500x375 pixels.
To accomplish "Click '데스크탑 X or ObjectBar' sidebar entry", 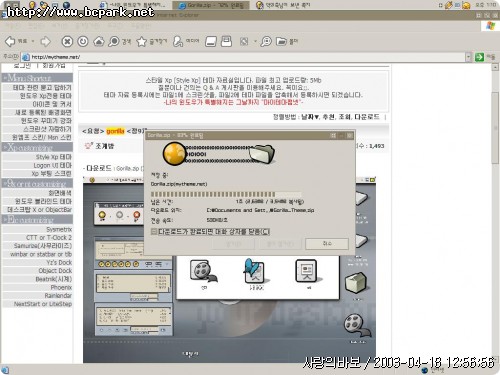I will coord(40,210).
